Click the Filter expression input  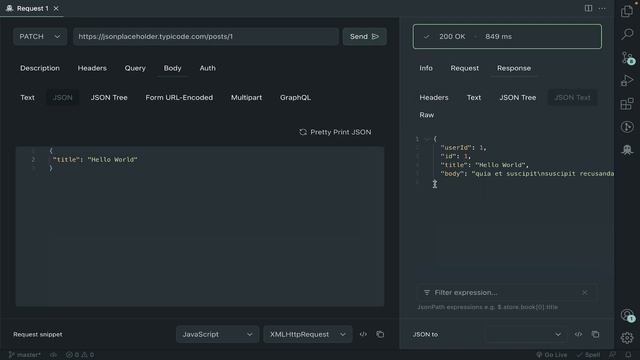(506, 292)
